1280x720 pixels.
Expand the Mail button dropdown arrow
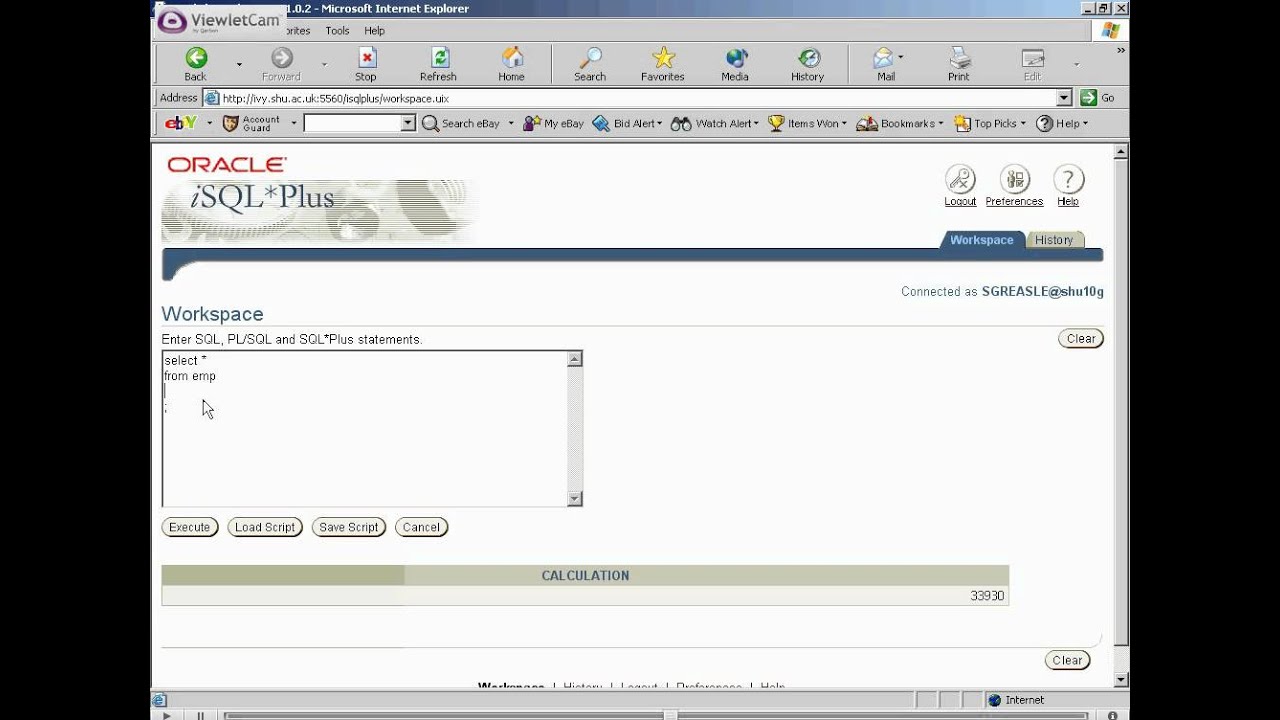901,57
